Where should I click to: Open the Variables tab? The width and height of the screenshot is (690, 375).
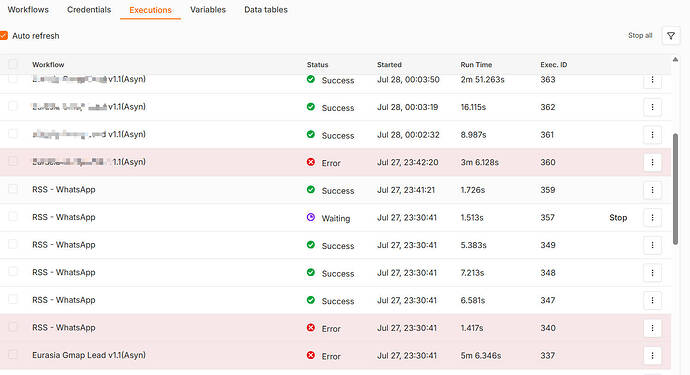click(208, 10)
